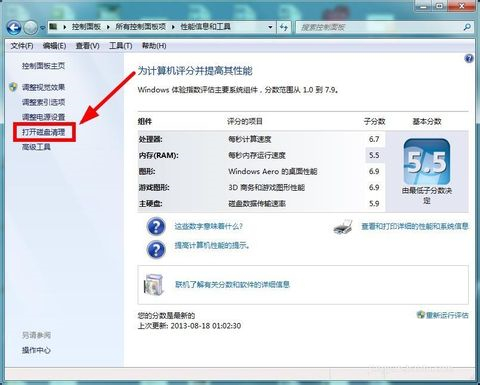Click the blue help icon at top right
Image resolution: width=480 pixels, height=385 pixels.
(x=469, y=59)
